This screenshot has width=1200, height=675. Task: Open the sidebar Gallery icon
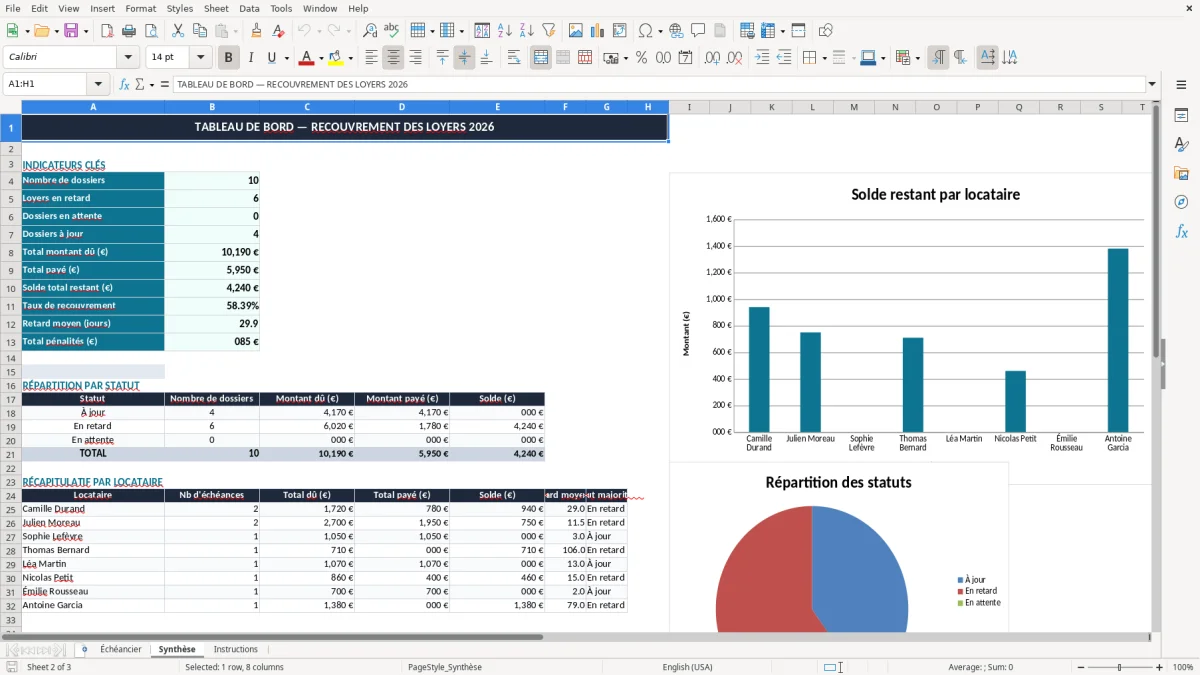pos(1181,173)
